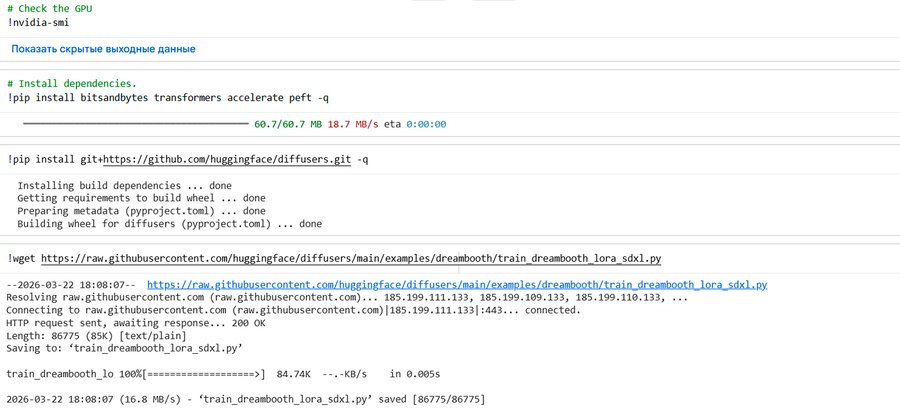The image size is (900, 419).
Task: Click the '!nvidia-smi' code line
Action: coord(38,22)
